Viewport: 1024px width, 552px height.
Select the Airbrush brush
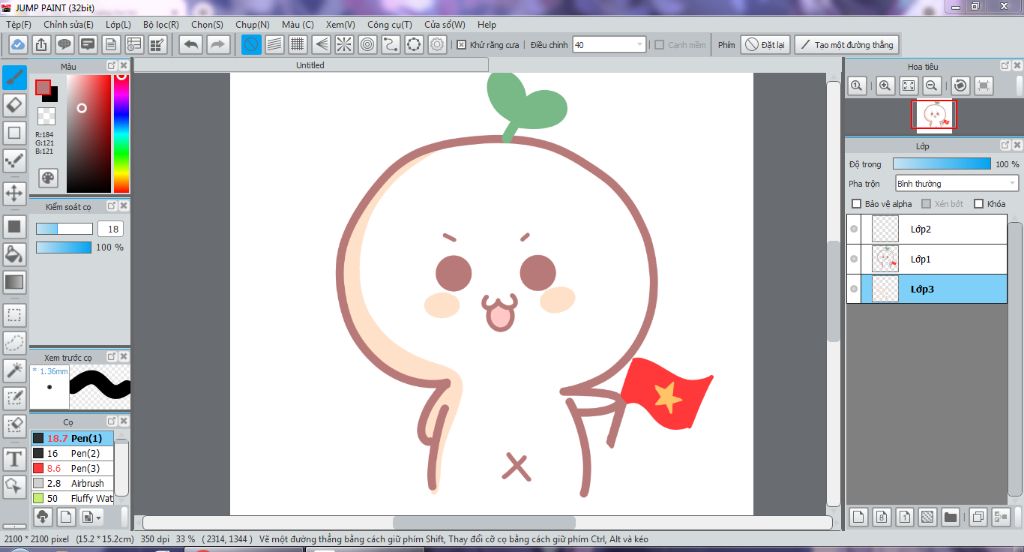[x=72, y=483]
